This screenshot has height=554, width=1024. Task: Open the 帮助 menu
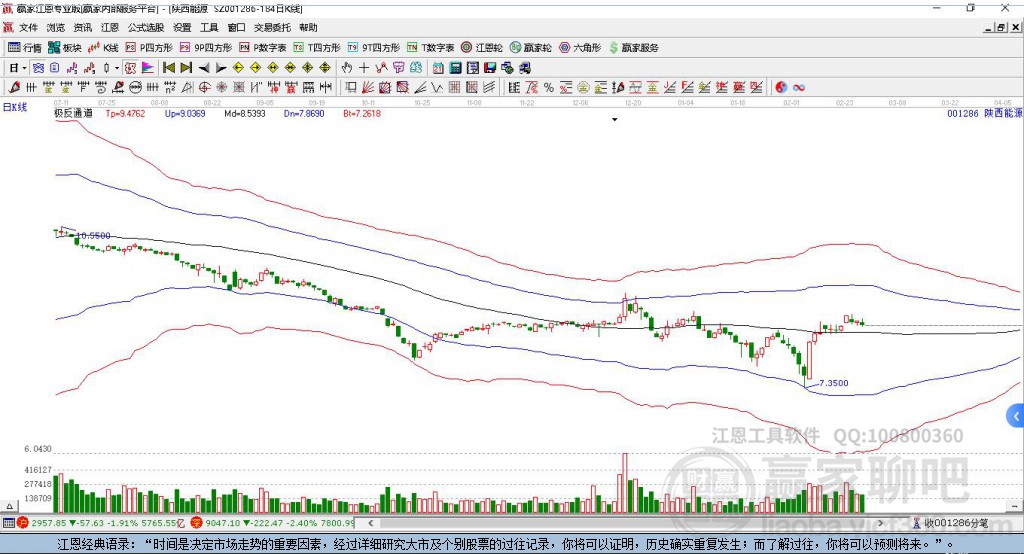[x=308, y=27]
